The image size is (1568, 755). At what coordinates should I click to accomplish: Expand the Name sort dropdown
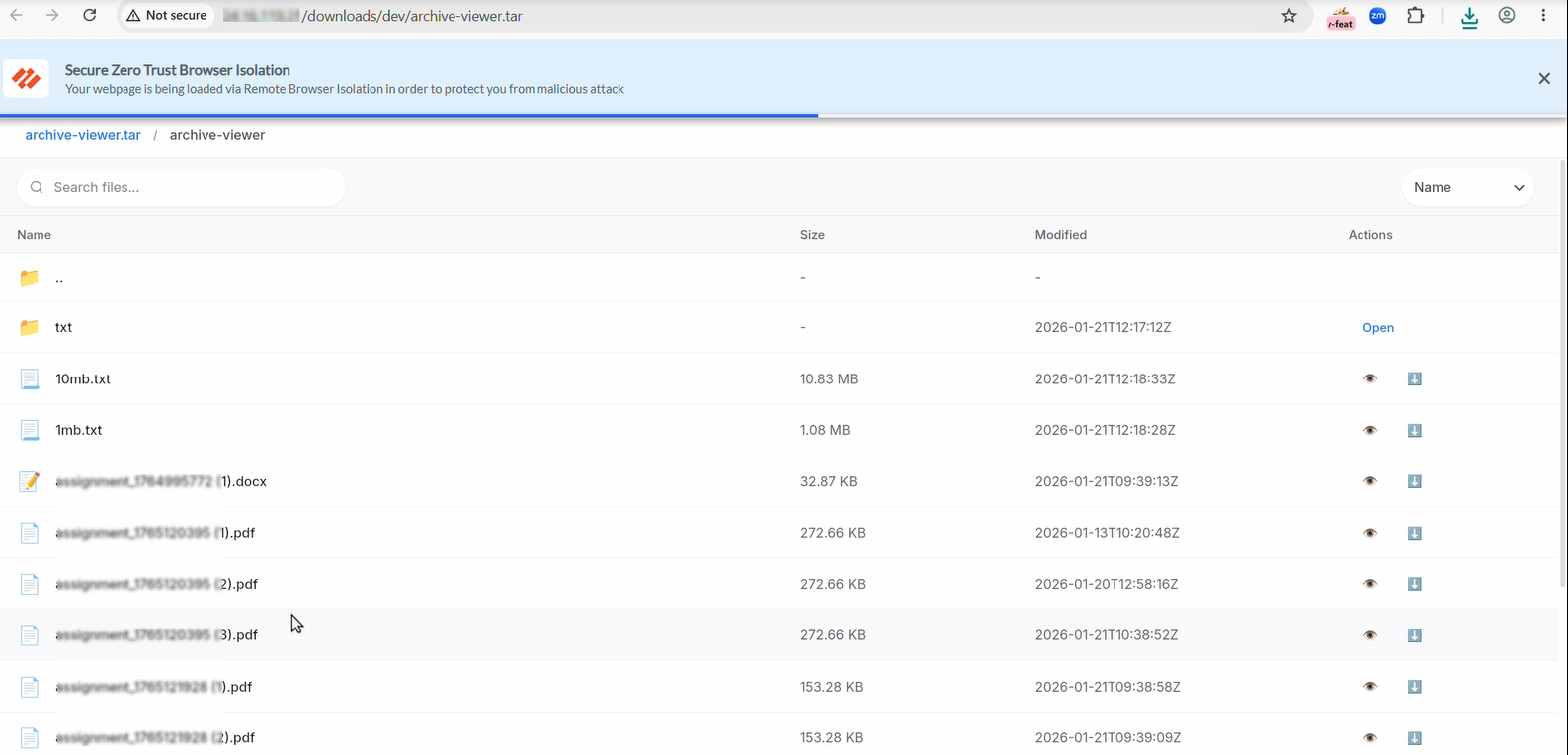click(x=1468, y=187)
